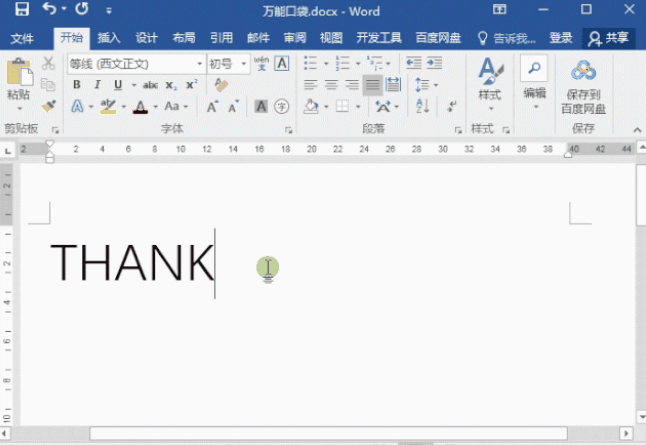Toggle bold formatting

tap(77, 84)
